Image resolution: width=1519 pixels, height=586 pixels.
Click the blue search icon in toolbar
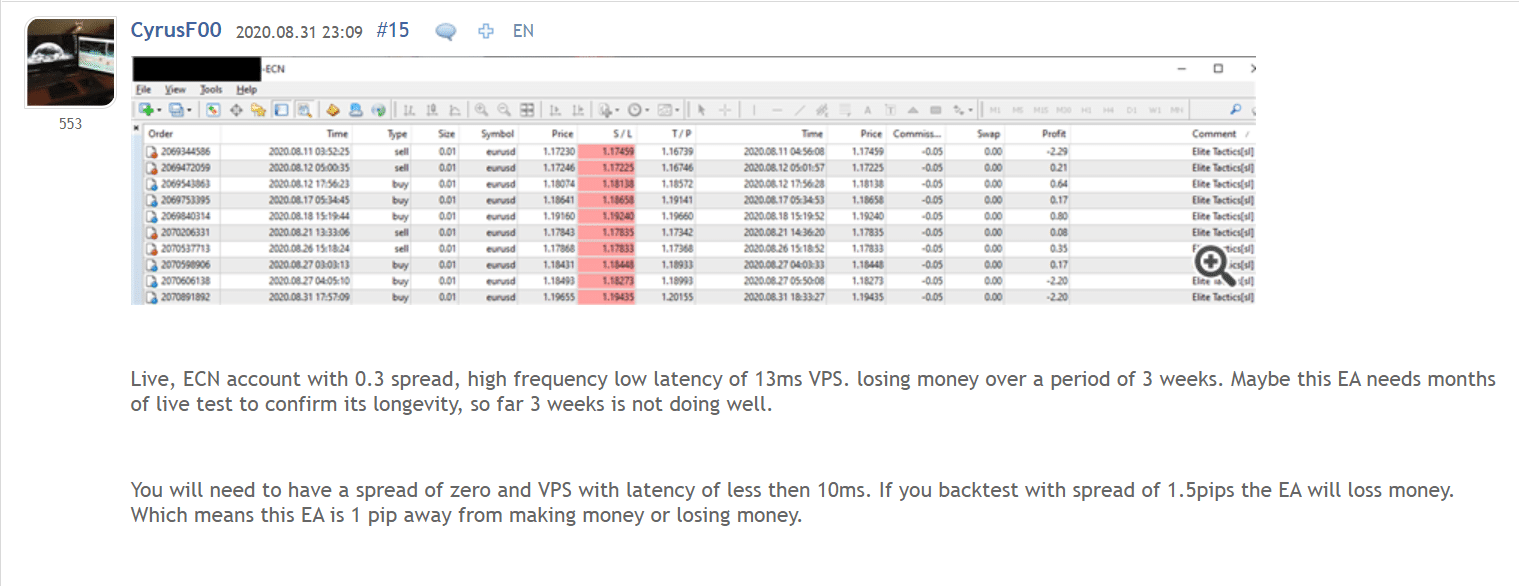(1235, 110)
